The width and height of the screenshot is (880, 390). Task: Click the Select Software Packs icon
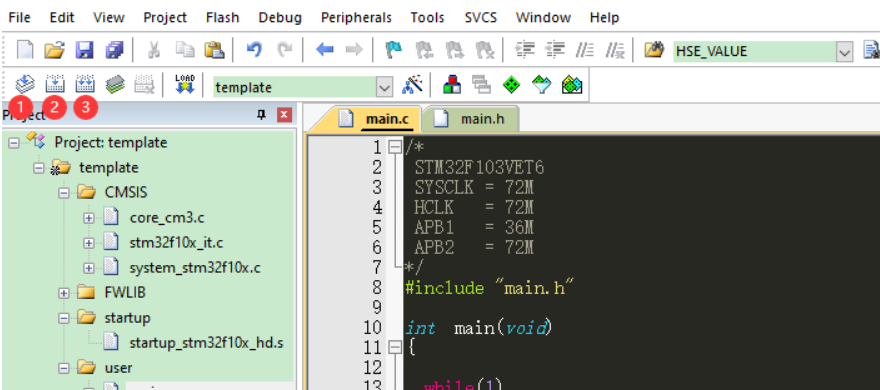click(x=541, y=85)
